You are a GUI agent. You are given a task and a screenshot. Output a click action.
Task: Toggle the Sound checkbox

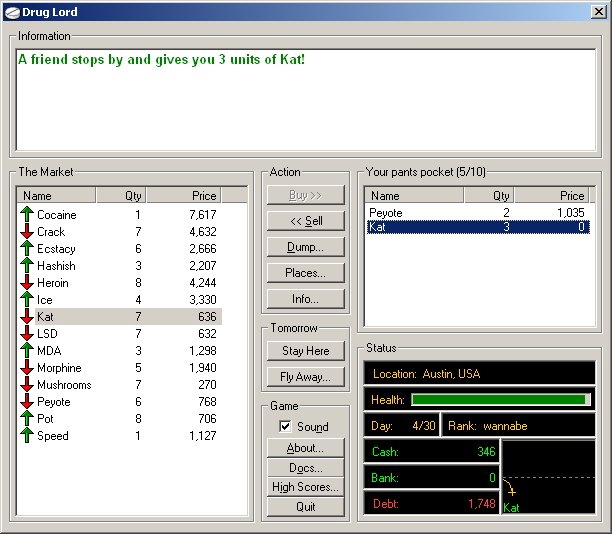pos(285,427)
